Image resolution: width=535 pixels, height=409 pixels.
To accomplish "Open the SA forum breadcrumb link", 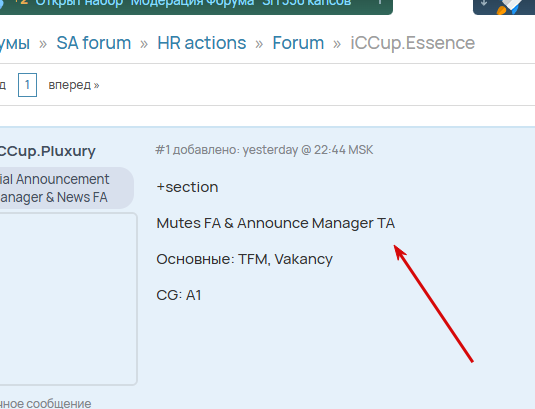I will click(93, 43).
